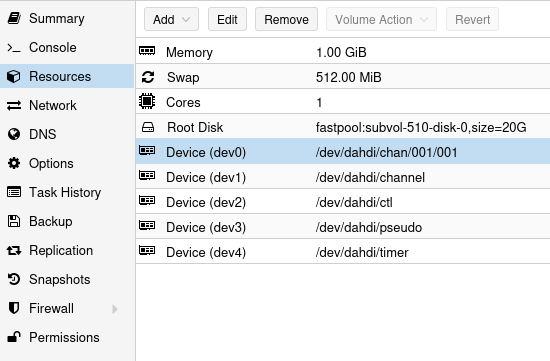550x361 pixels.
Task: Open the Console terminal icon
Action: (x=14, y=47)
